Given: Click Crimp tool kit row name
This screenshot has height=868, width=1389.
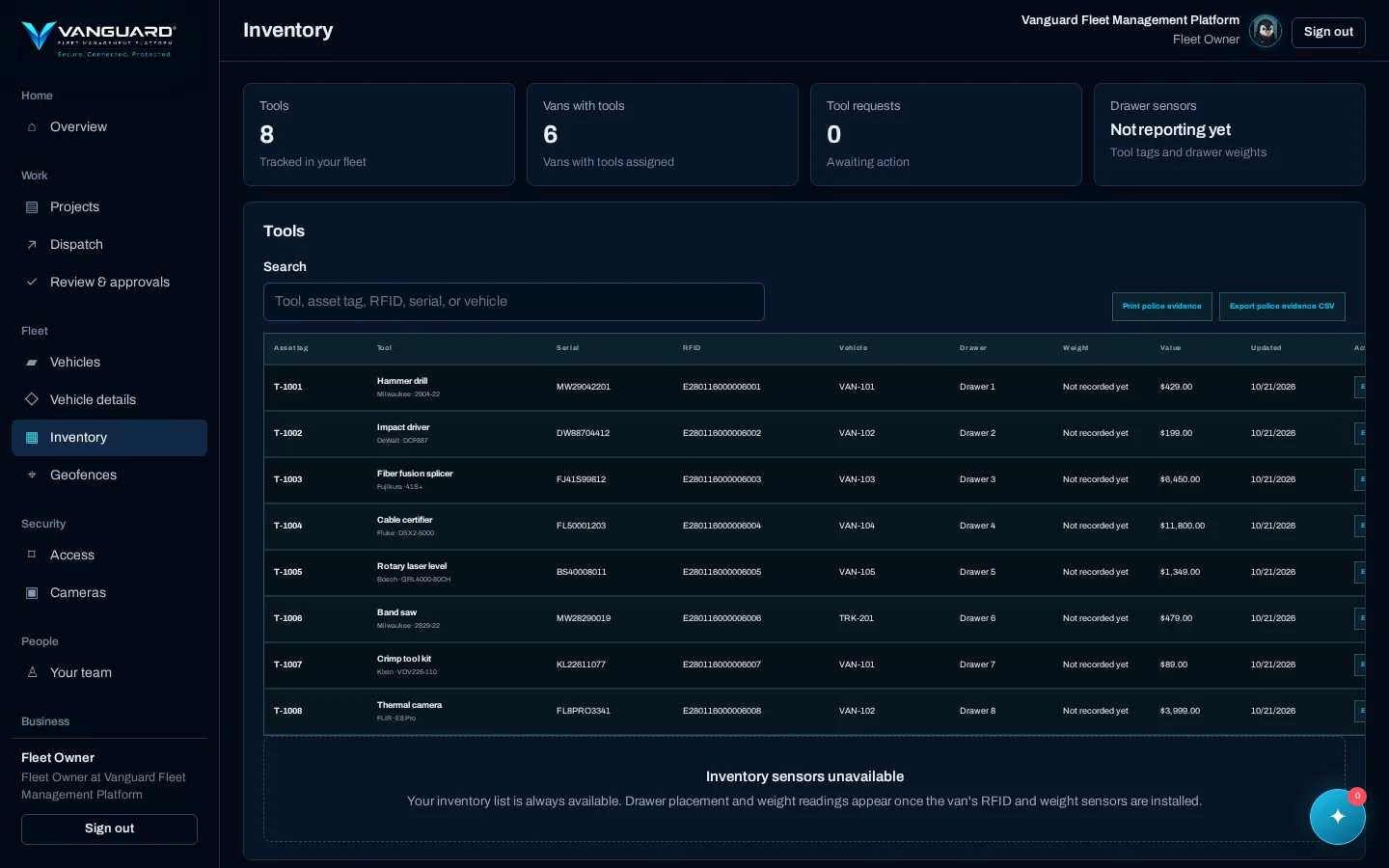Looking at the screenshot, I should coord(404,659).
